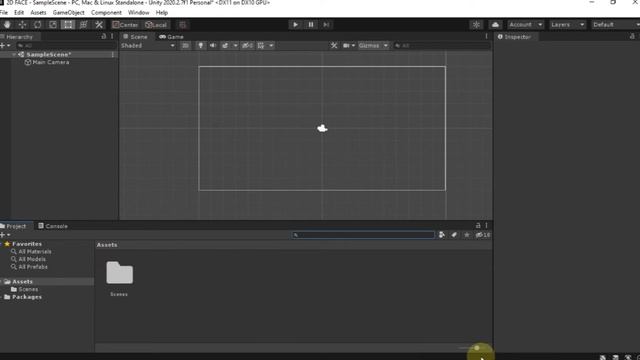
Task: Select the Hand tool
Action: pyautogui.click(x=7, y=24)
